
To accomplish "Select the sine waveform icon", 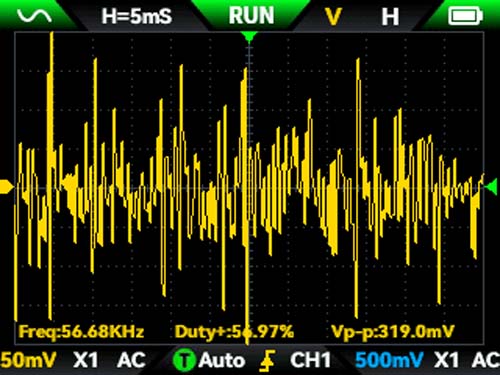I will coord(34,16).
